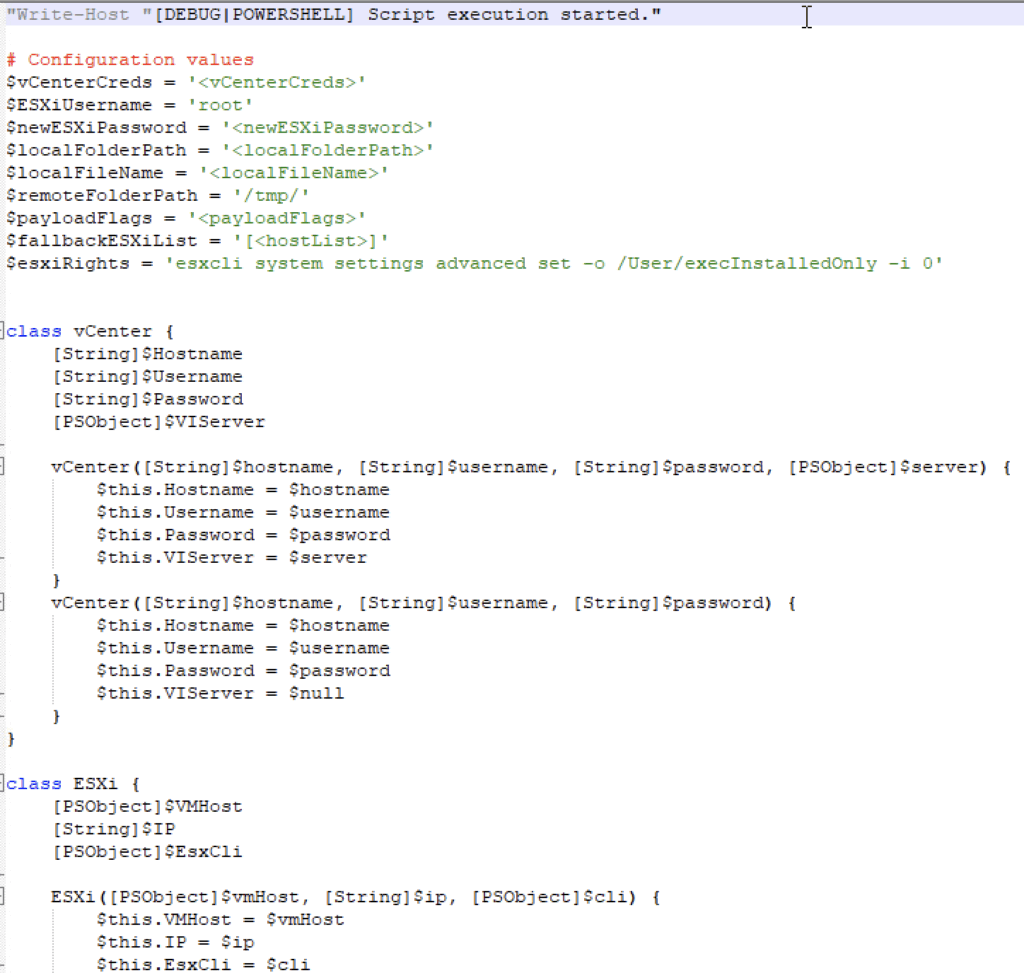
Task: Collapse the class vCenter fold marker
Action: (x=2, y=330)
